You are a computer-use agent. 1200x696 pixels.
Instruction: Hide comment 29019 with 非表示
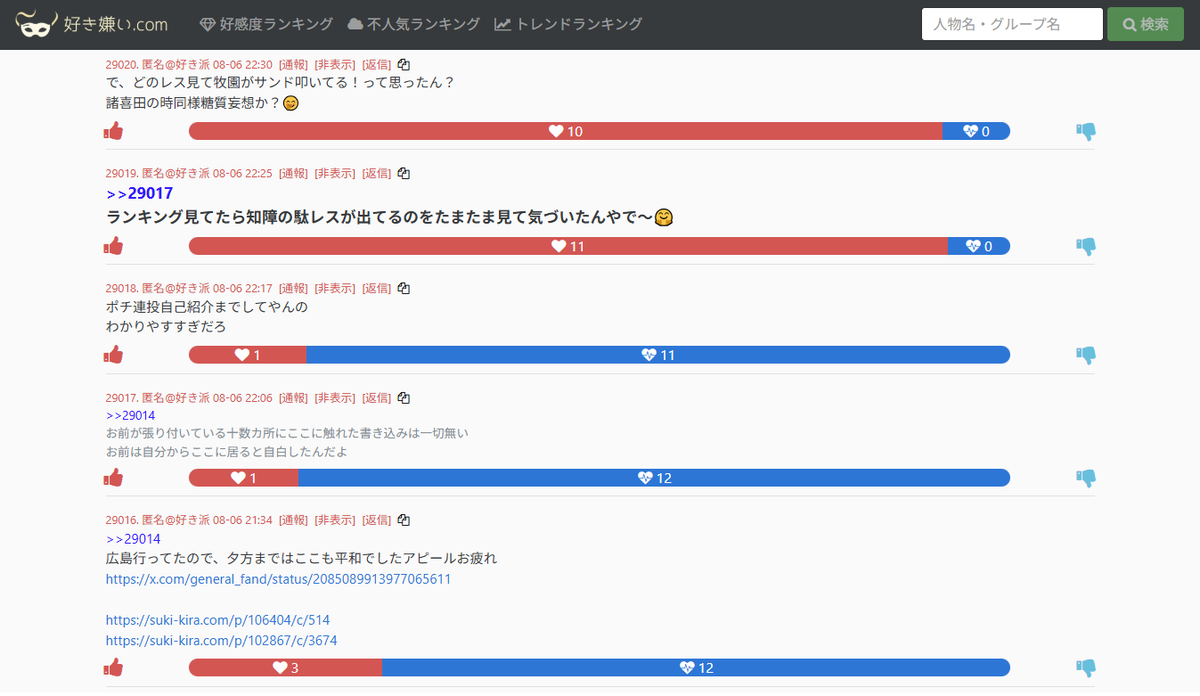335,173
